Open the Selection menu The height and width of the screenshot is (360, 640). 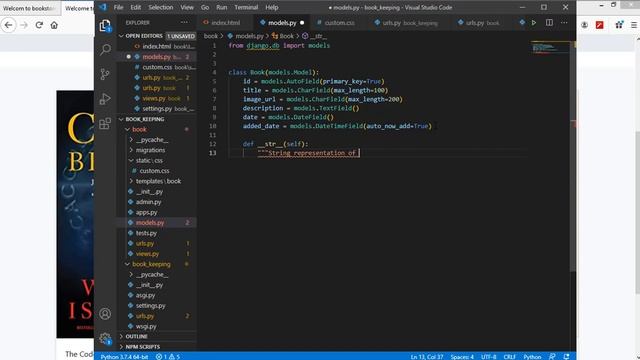coord(160,7)
